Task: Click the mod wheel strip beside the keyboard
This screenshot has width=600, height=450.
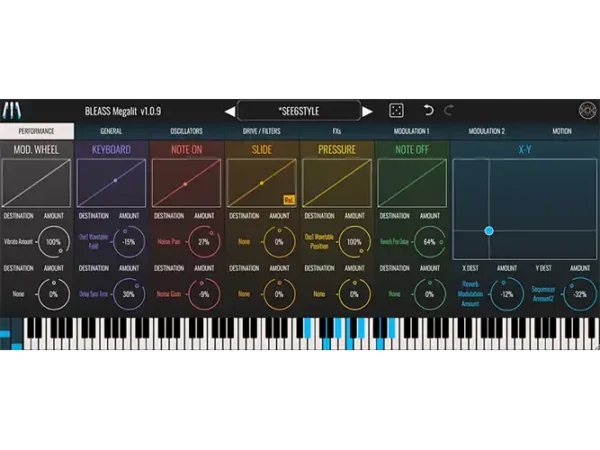Action: [x=17, y=334]
